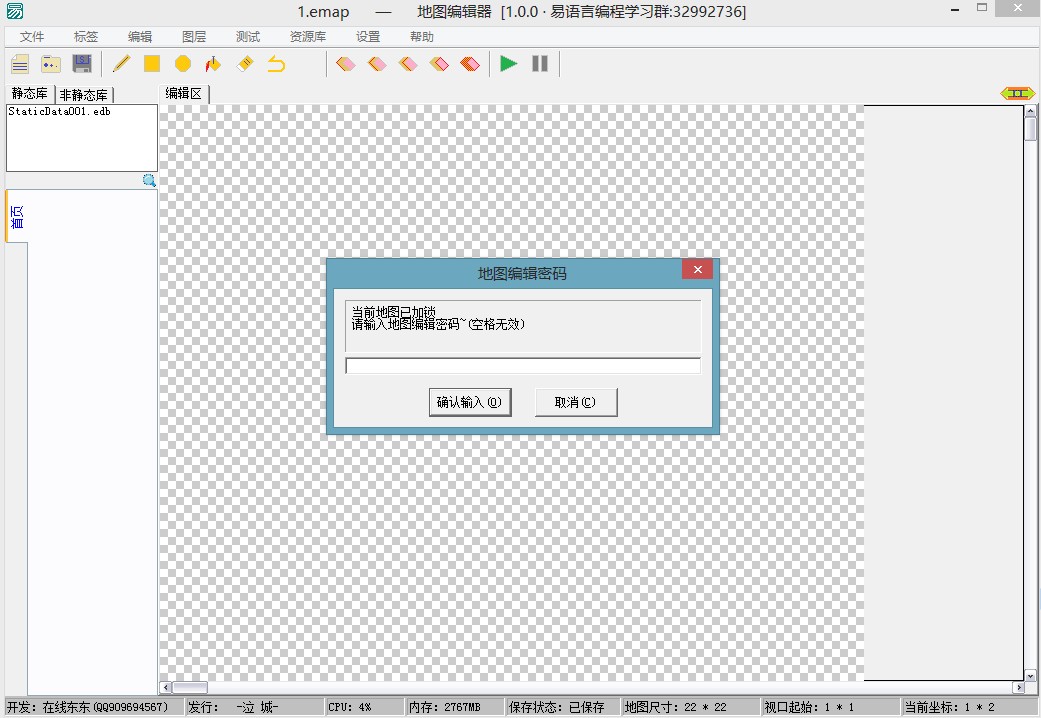Screen dimensions: 1041x718
Task: Open the 编辑 menu
Action: pyautogui.click(x=139, y=37)
